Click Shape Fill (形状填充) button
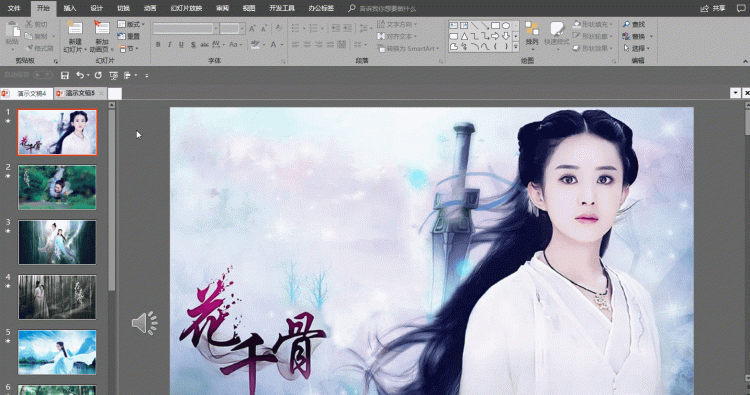This screenshot has height=395, width=750. (x=593, y=24)
